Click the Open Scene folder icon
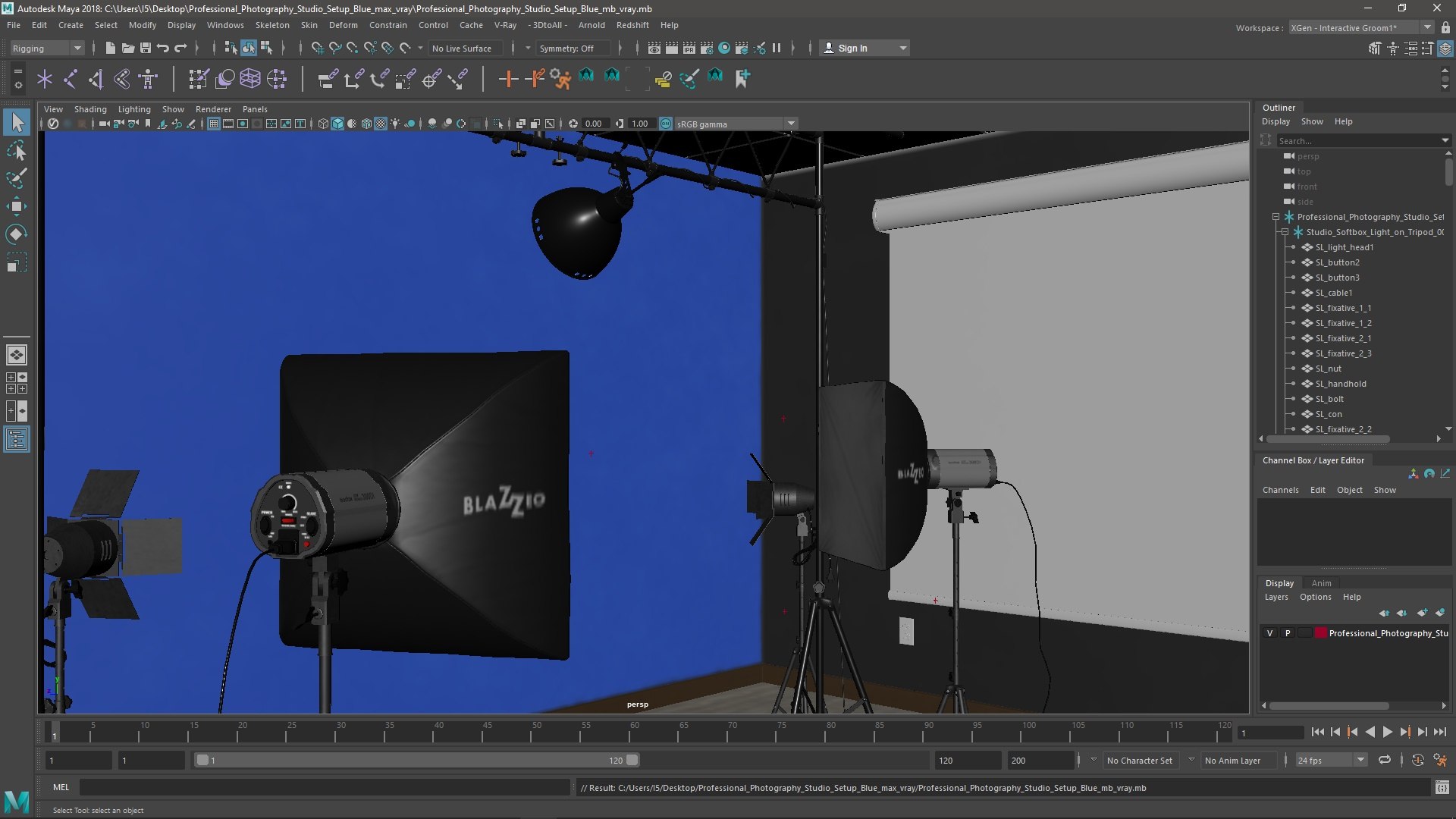This screenshot has height=819, width=1456. 128,48
